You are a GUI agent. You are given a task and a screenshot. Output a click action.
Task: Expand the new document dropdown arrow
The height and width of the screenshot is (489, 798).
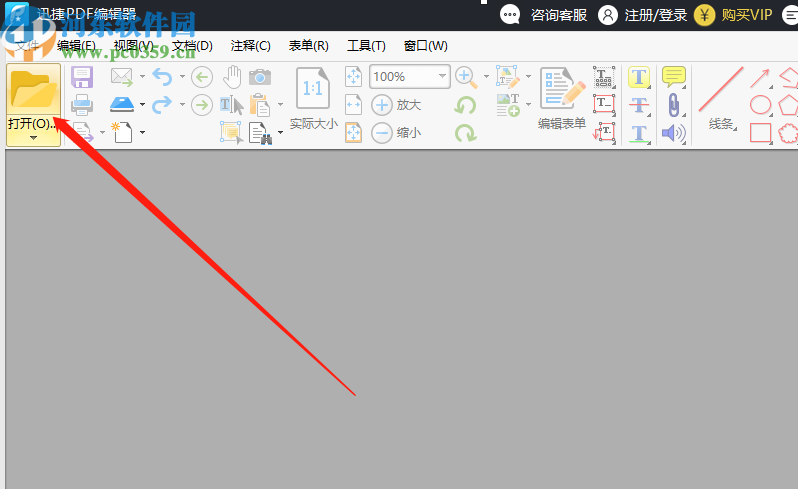[142, 132]
